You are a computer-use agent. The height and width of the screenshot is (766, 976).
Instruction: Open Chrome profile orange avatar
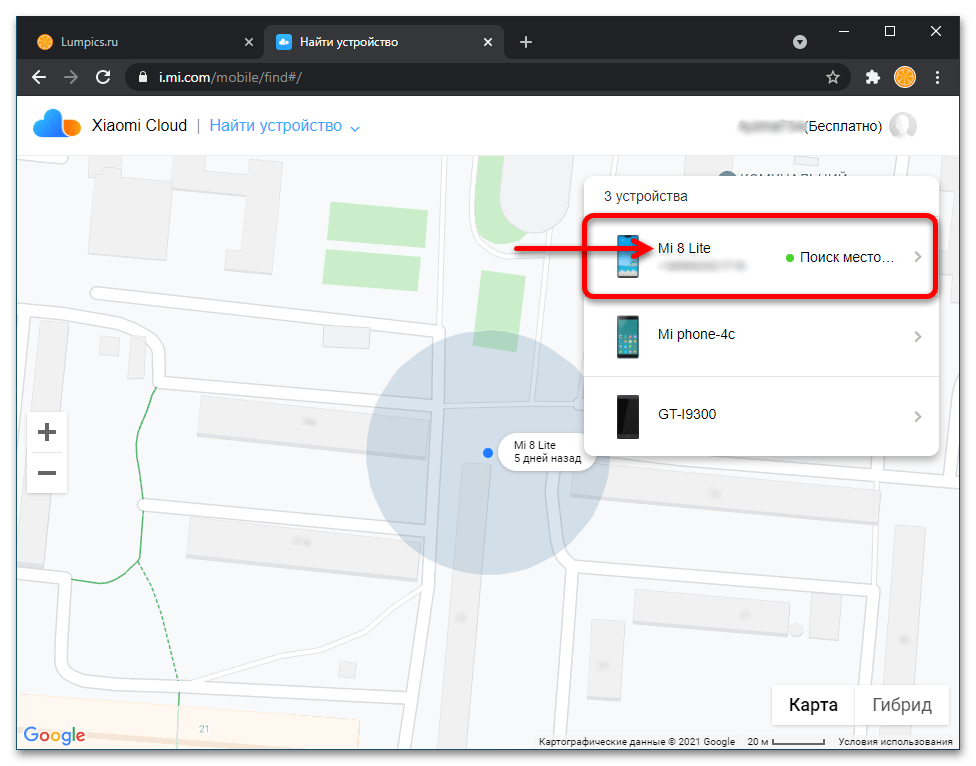point(904,77)
